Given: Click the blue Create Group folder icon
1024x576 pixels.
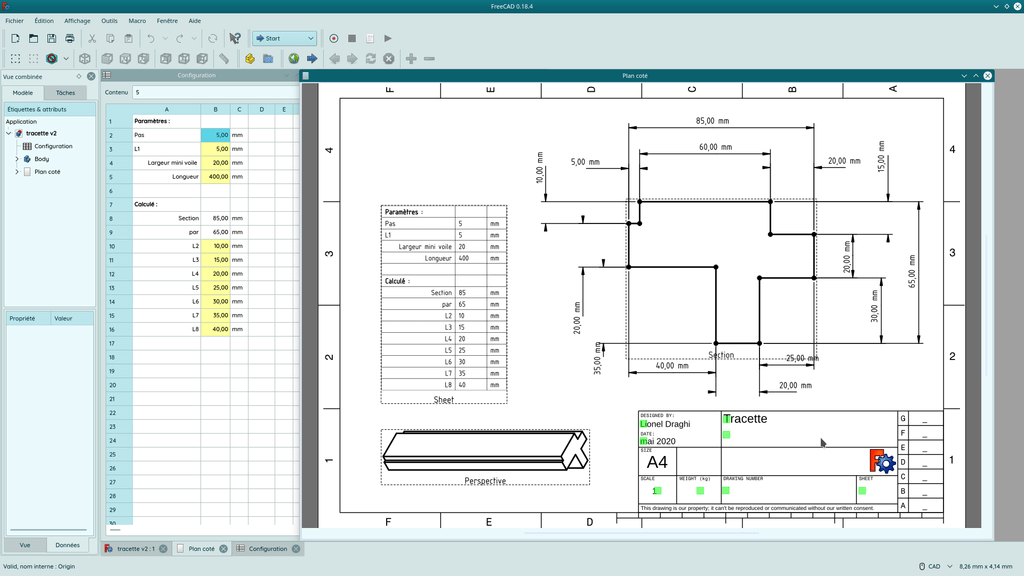Looking at the screenshot, I should [x=268, y=59].
